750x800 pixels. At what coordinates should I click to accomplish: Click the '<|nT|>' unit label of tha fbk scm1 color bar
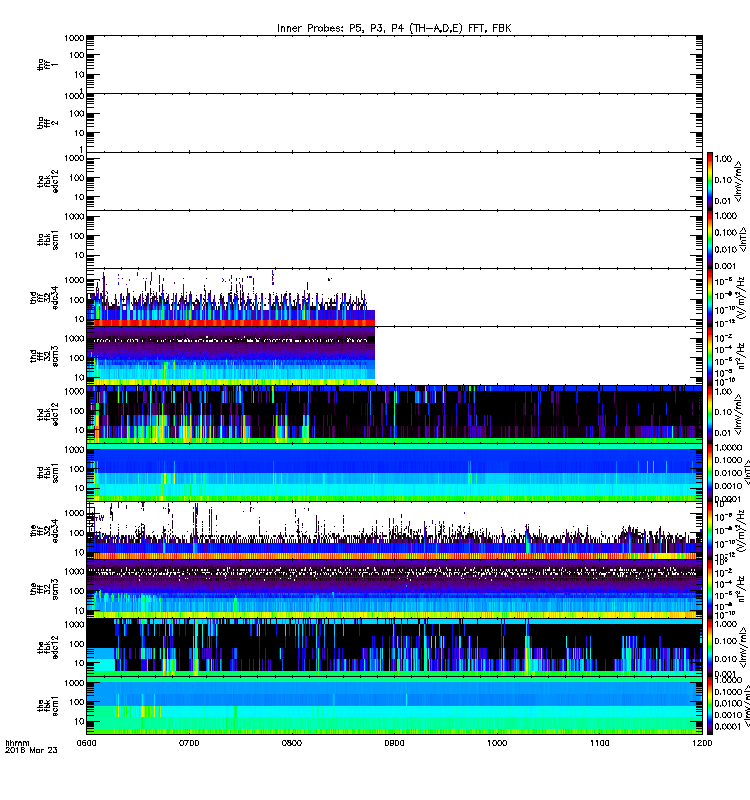pos(742,239)
